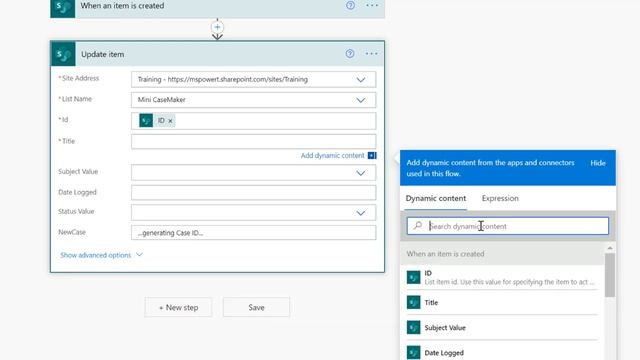Insert a step with the plus connector
This screenshot has height=360, width=640.
pyautogui.click(x=217, y=27)
